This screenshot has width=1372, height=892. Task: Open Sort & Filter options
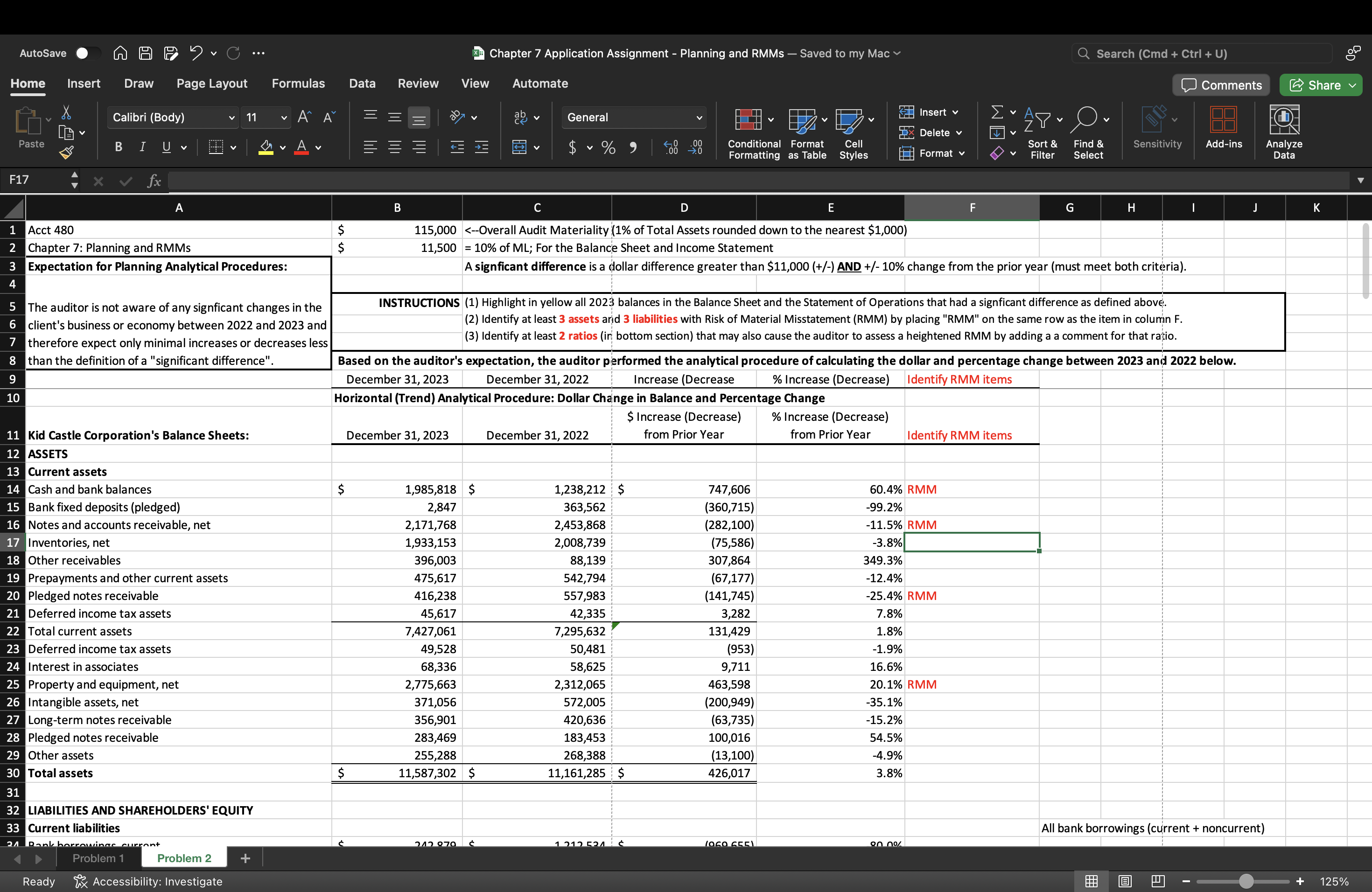pos(1042,132)
